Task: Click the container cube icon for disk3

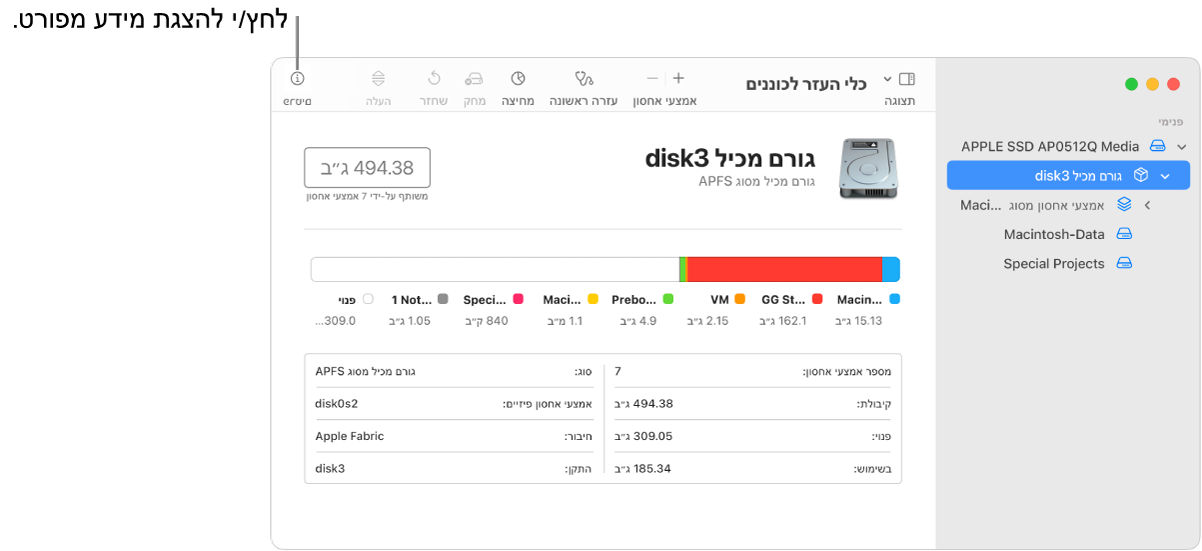Action: pos(1141,175)
